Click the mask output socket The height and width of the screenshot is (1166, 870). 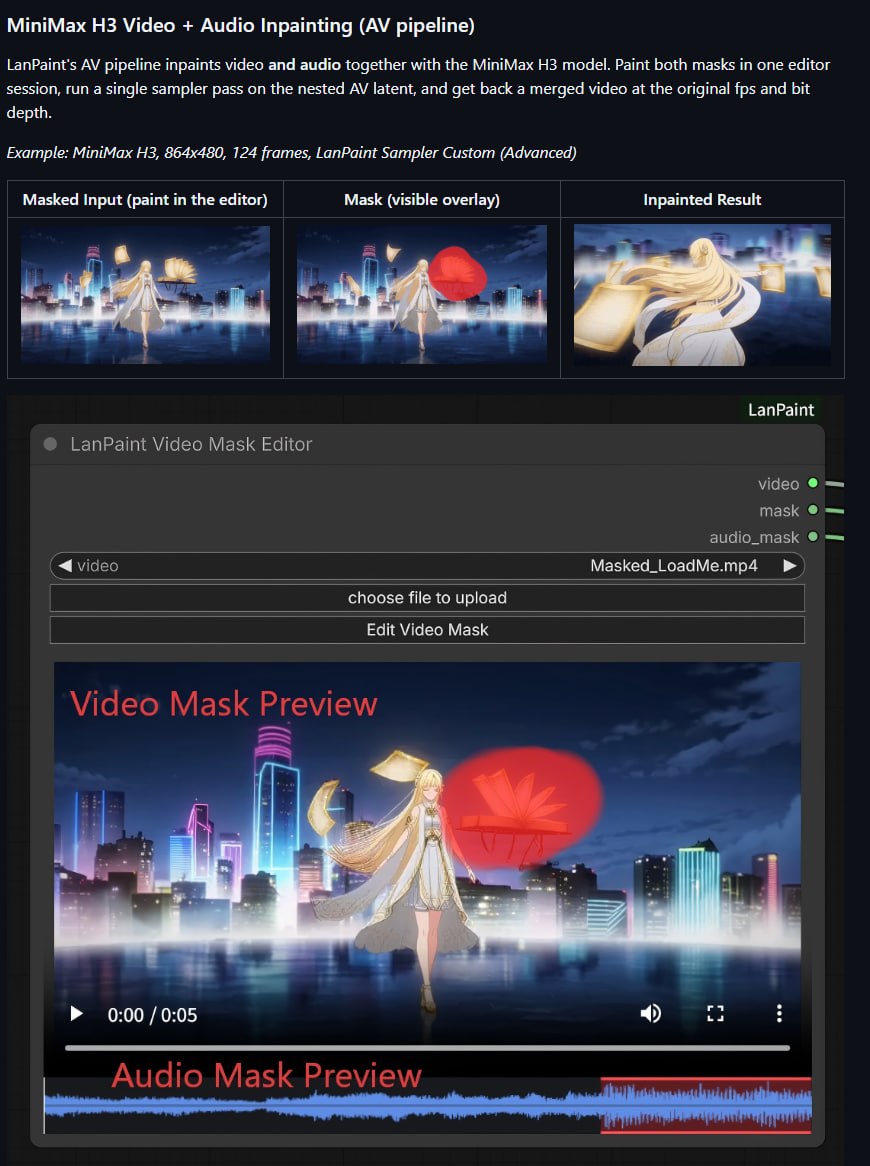[x=813, y=510]
